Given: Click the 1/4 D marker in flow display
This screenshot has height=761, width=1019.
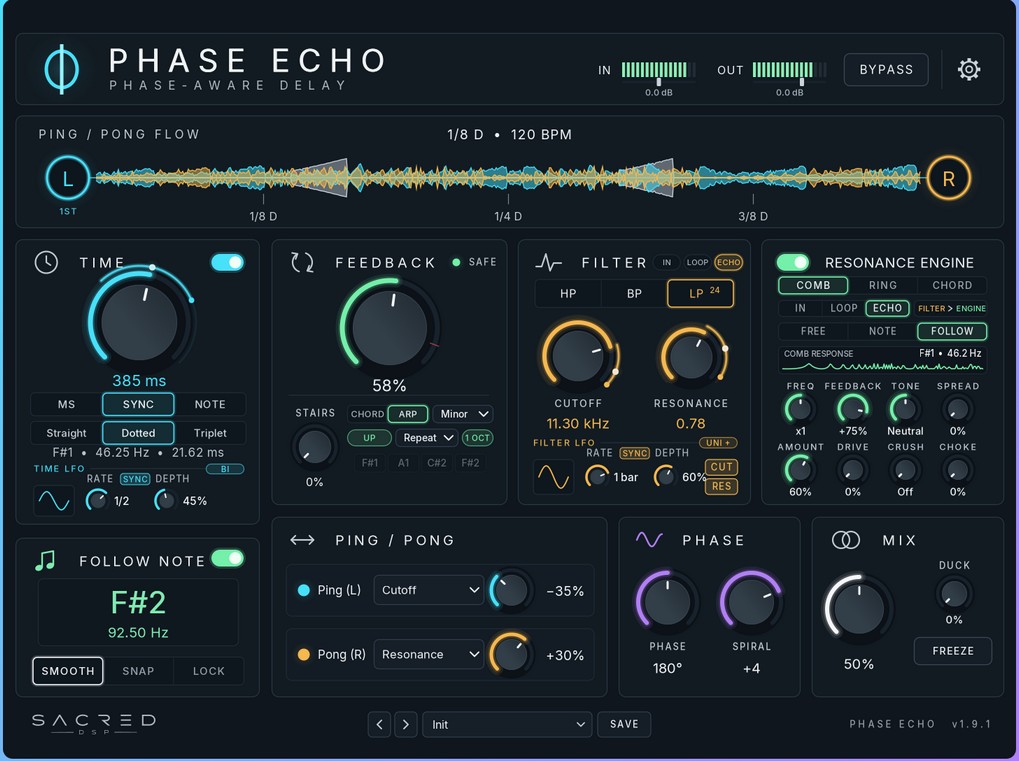Looking at the screenshot, I should point(508,216).
